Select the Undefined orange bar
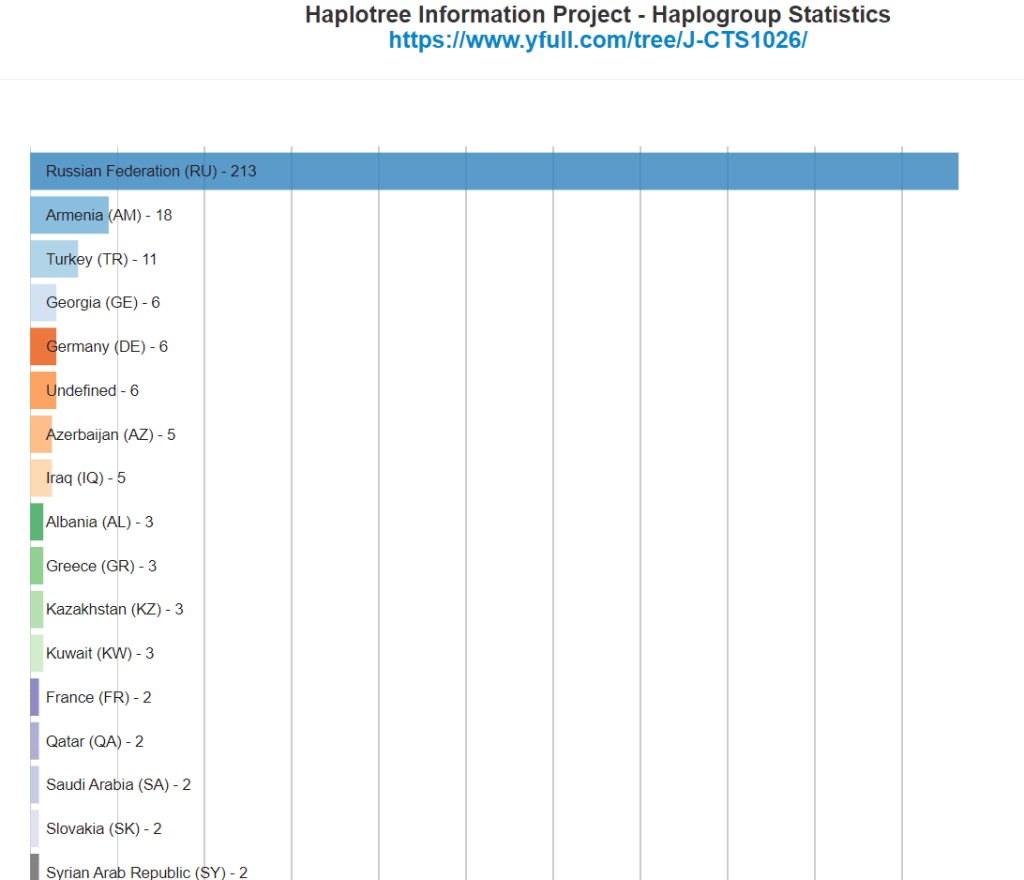This screenshot has height=880, width=1024. 43,391
